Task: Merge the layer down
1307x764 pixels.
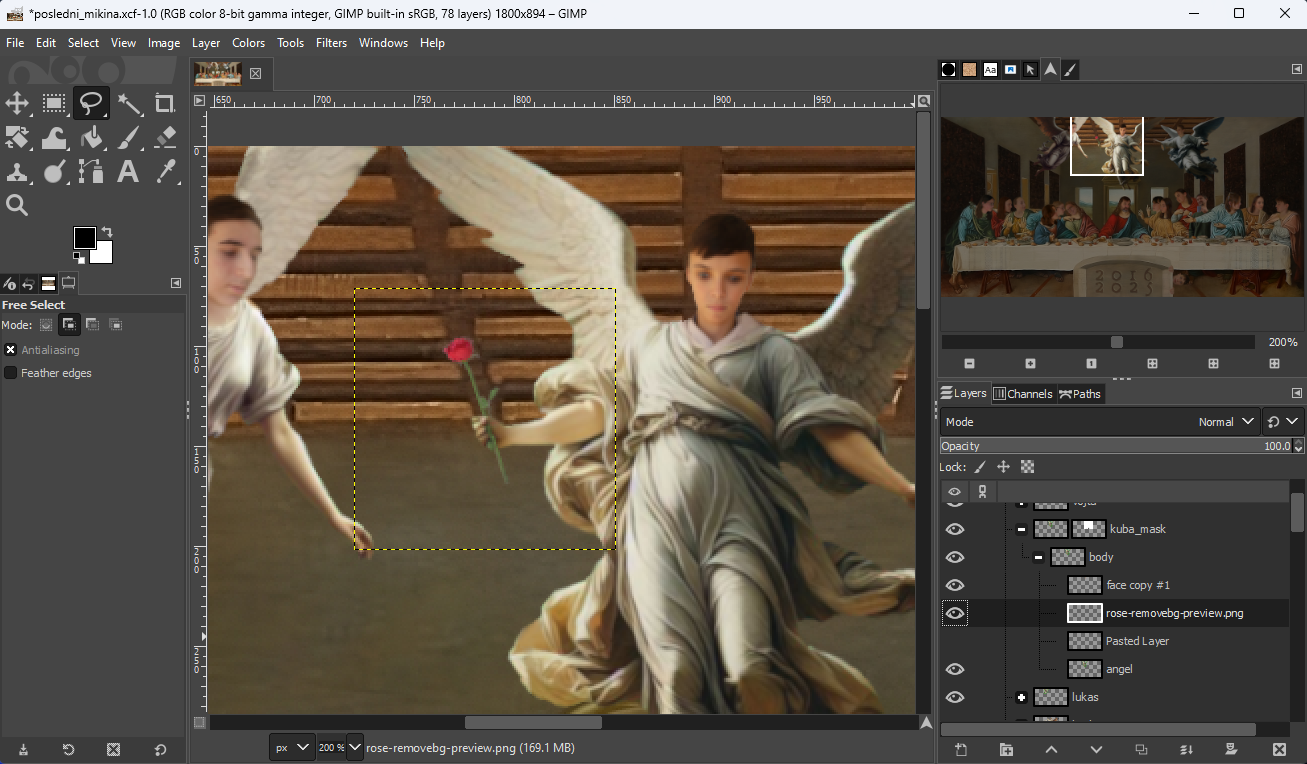Action: (1187, 749)
